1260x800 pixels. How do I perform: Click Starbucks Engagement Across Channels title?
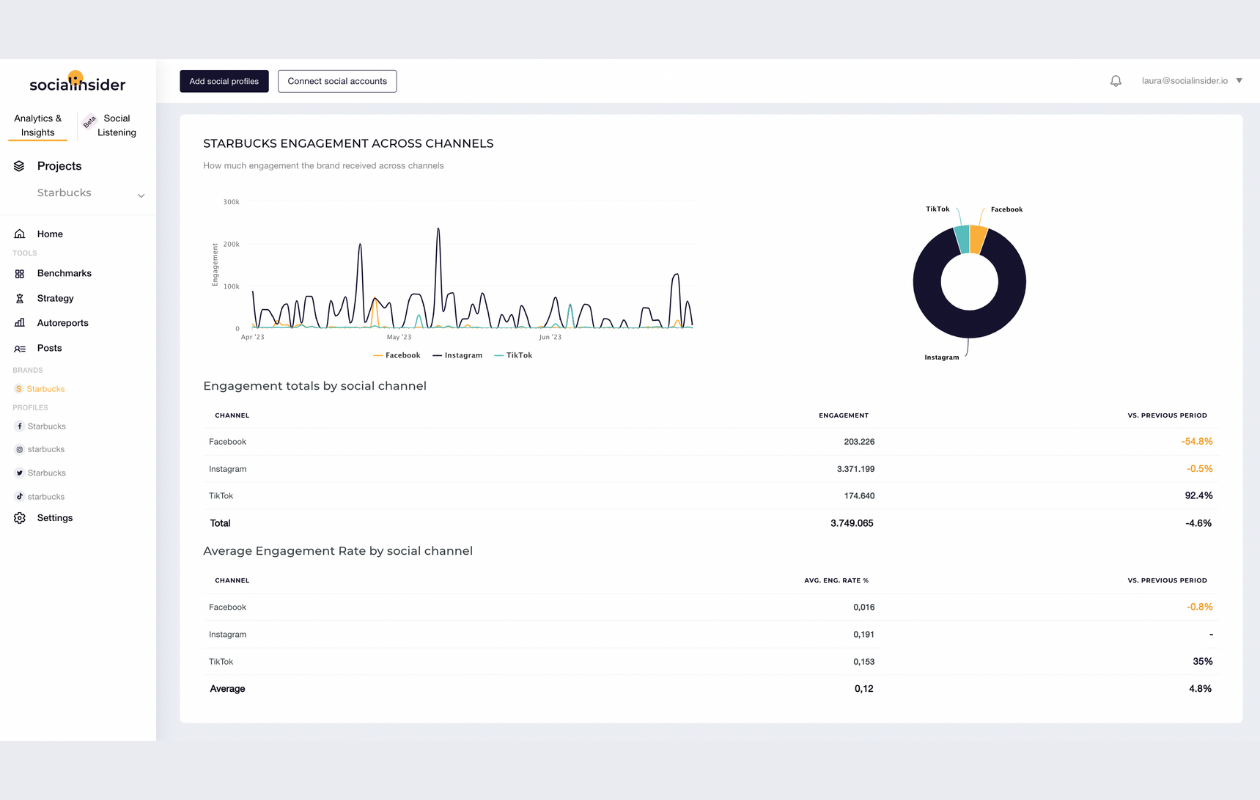[x=348, y=144]
